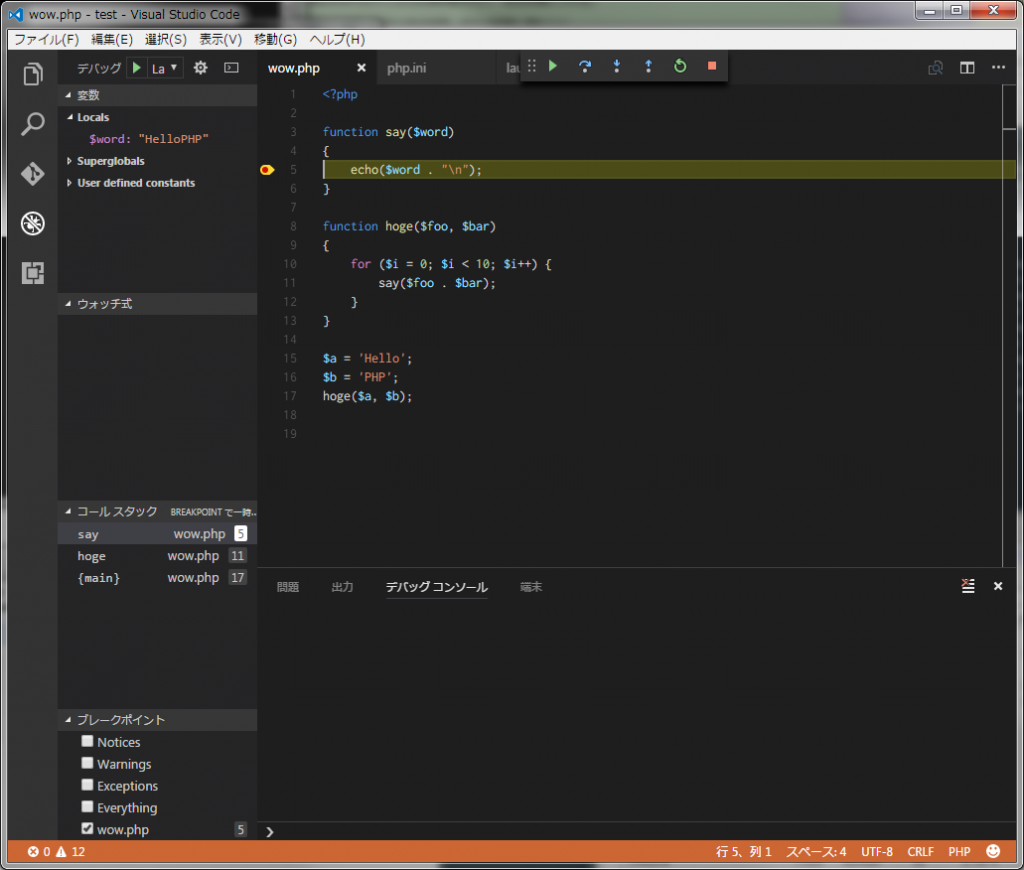Enable Notices breakpoint checkbox

pyautogui.click(x=87, y=741)
